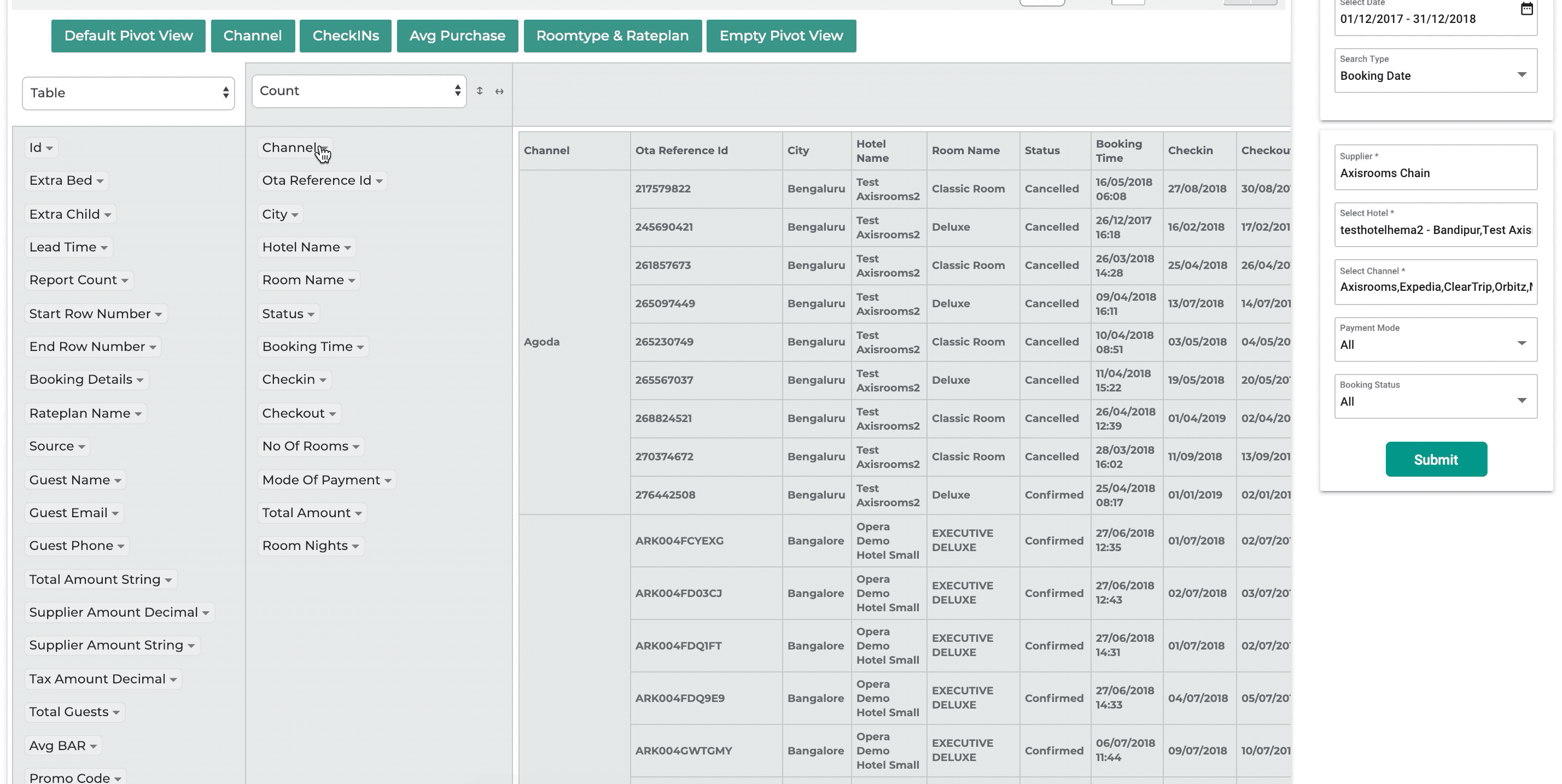Open the Total Amount filter arrow

point(358,513)
